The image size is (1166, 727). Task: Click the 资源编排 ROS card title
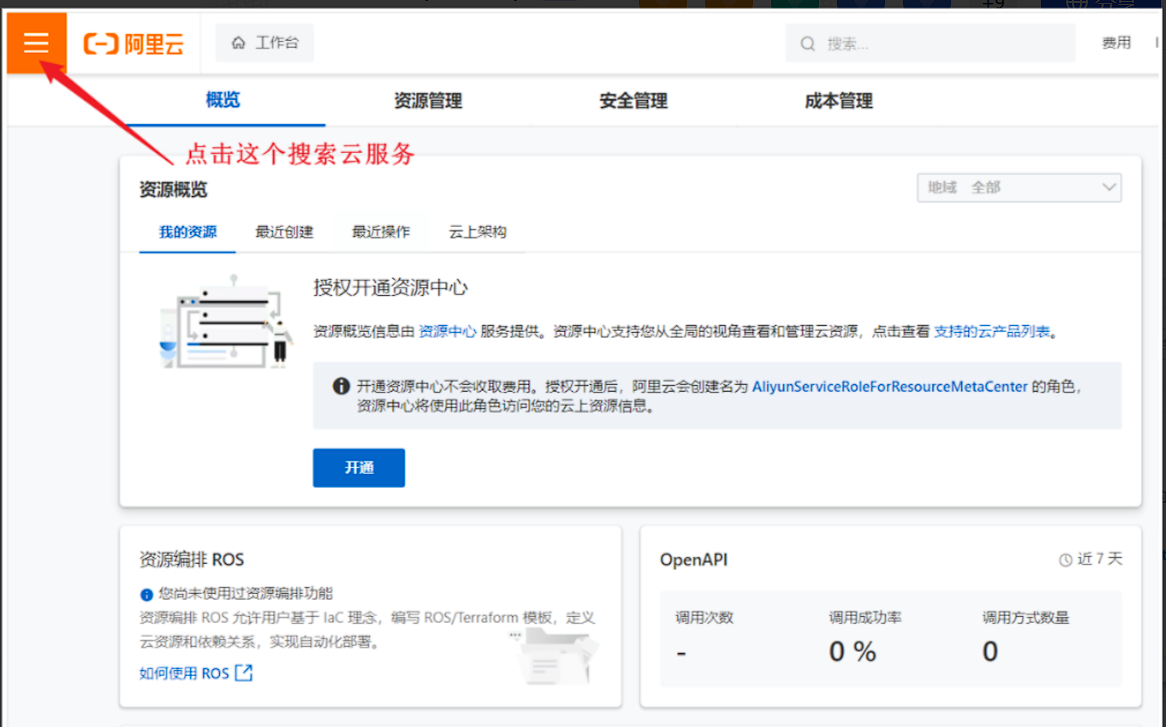[192, 560]
